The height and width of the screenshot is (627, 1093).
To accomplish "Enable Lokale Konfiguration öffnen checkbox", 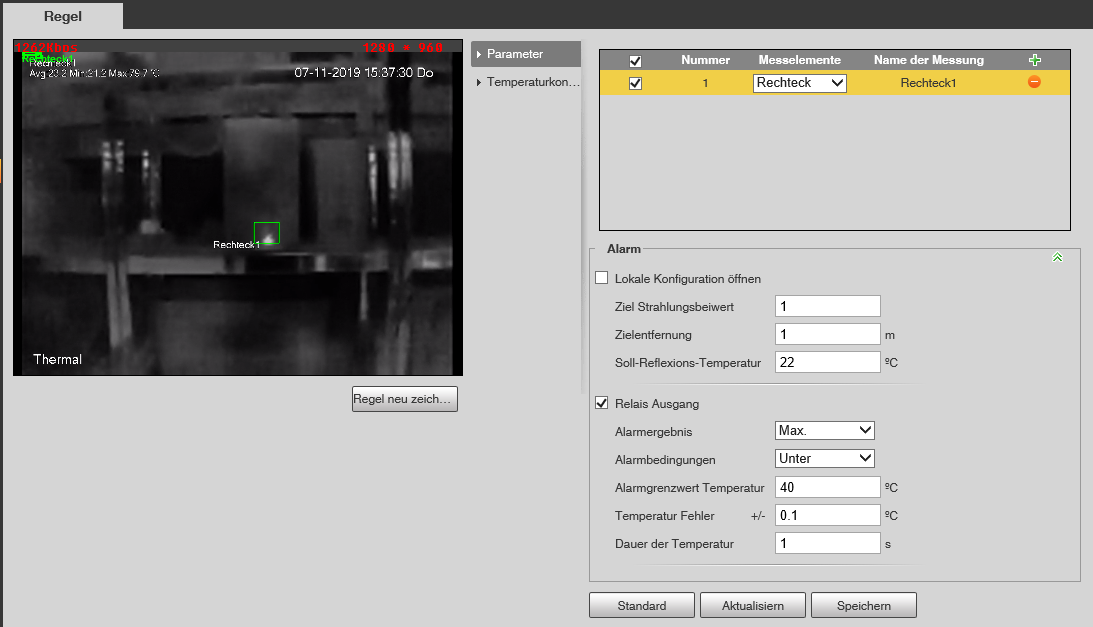I will click(x=602, y=278).
